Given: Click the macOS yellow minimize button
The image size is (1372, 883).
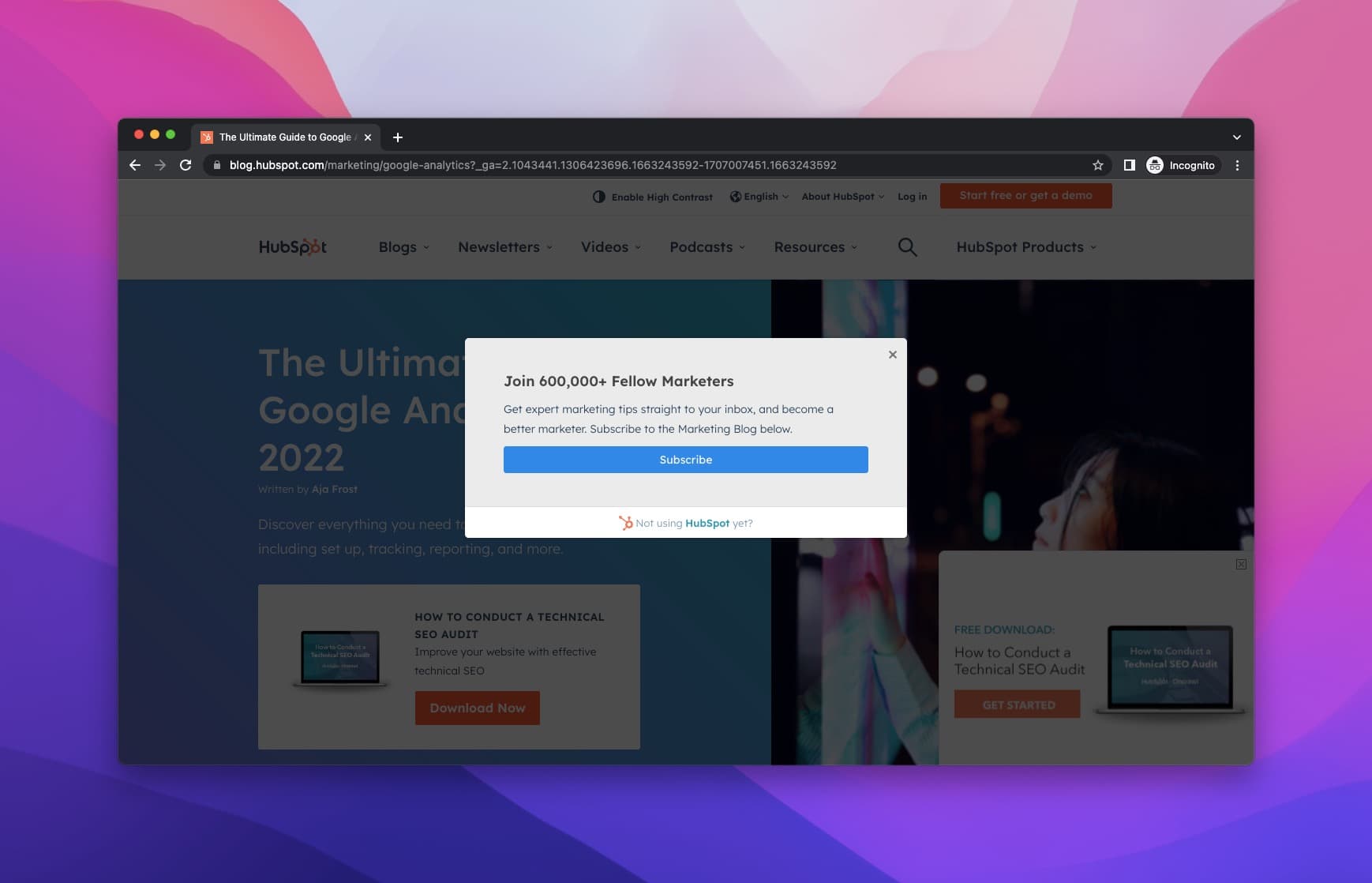Looking at the screenshot, I should point(155,134).
